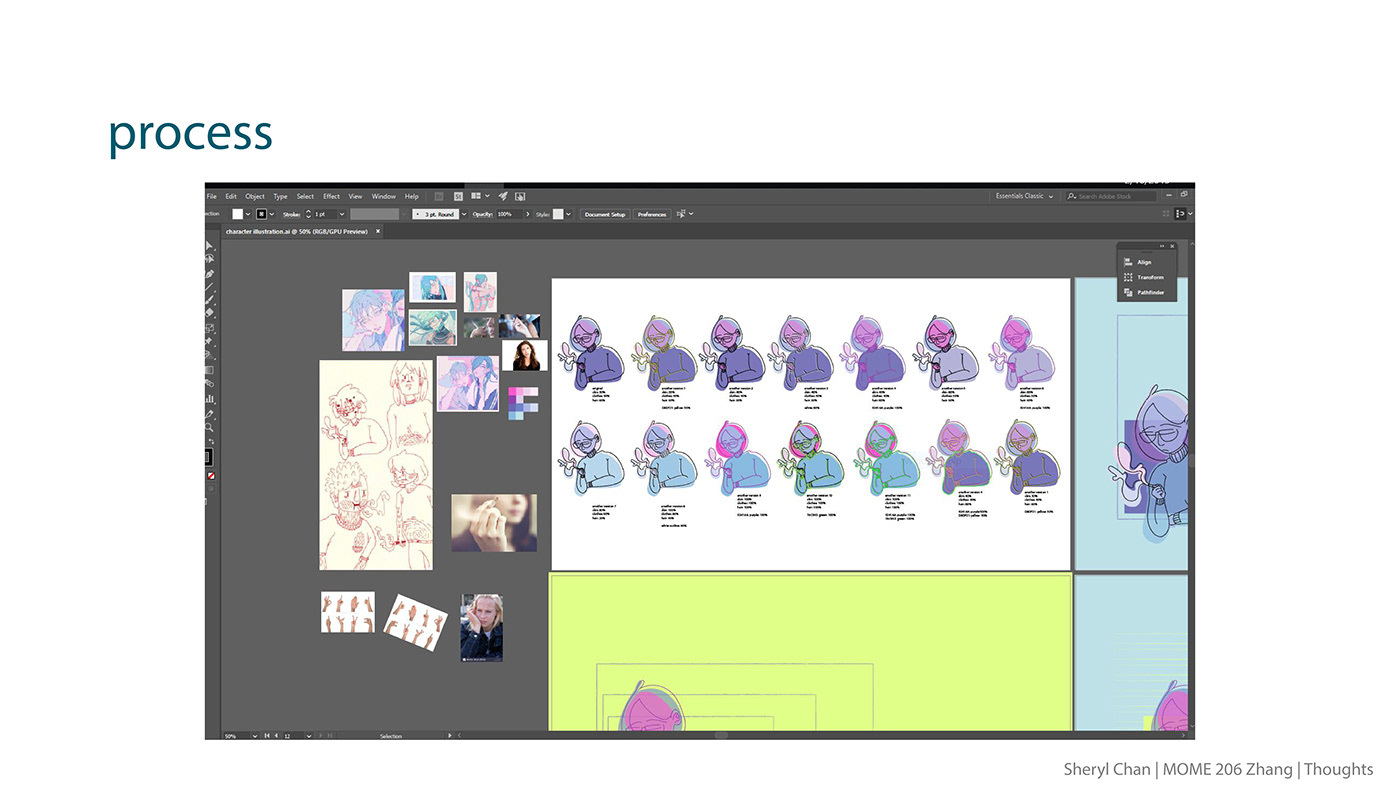
Task: Expand the Opacity options arrow
Action: pos(528,214)
